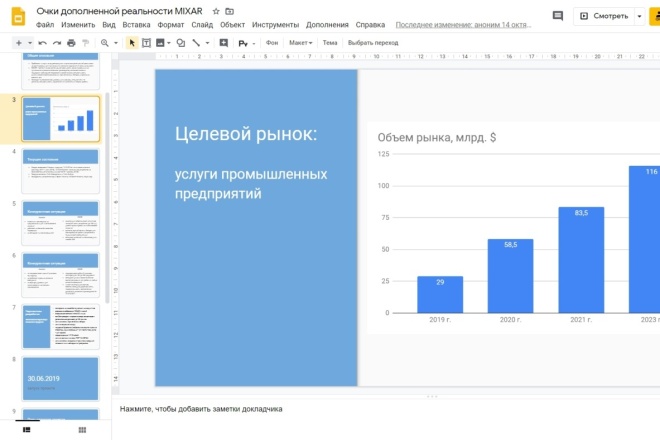
Task: Click the 2021 г. bar labeled 83,5
Action: click(x=581, y=260)
